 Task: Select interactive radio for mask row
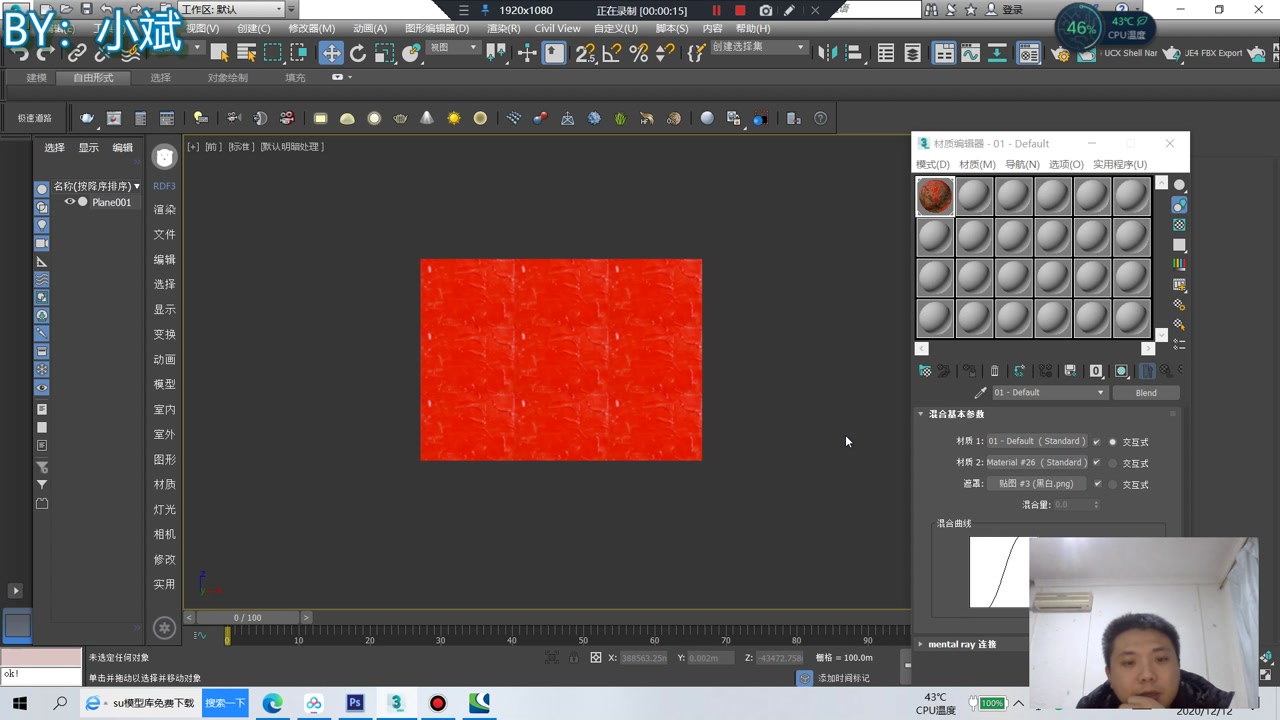pos(1113,485)
